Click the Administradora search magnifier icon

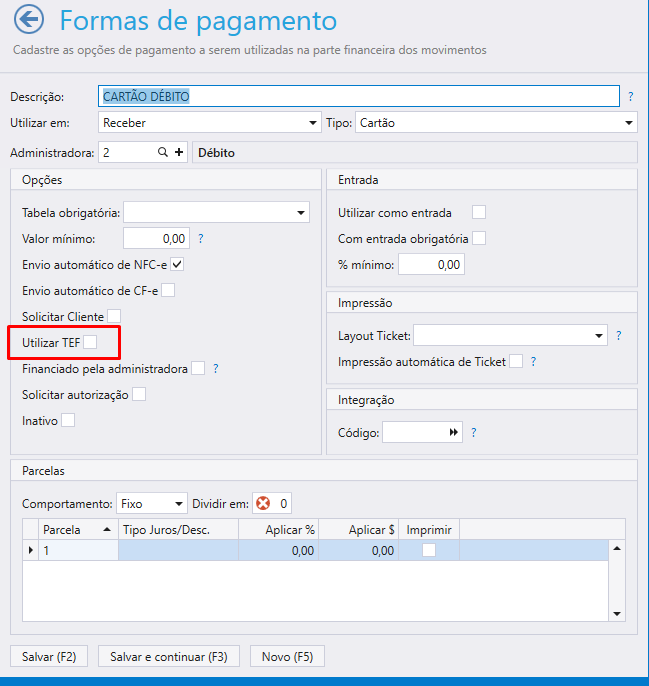click(163, 153)
